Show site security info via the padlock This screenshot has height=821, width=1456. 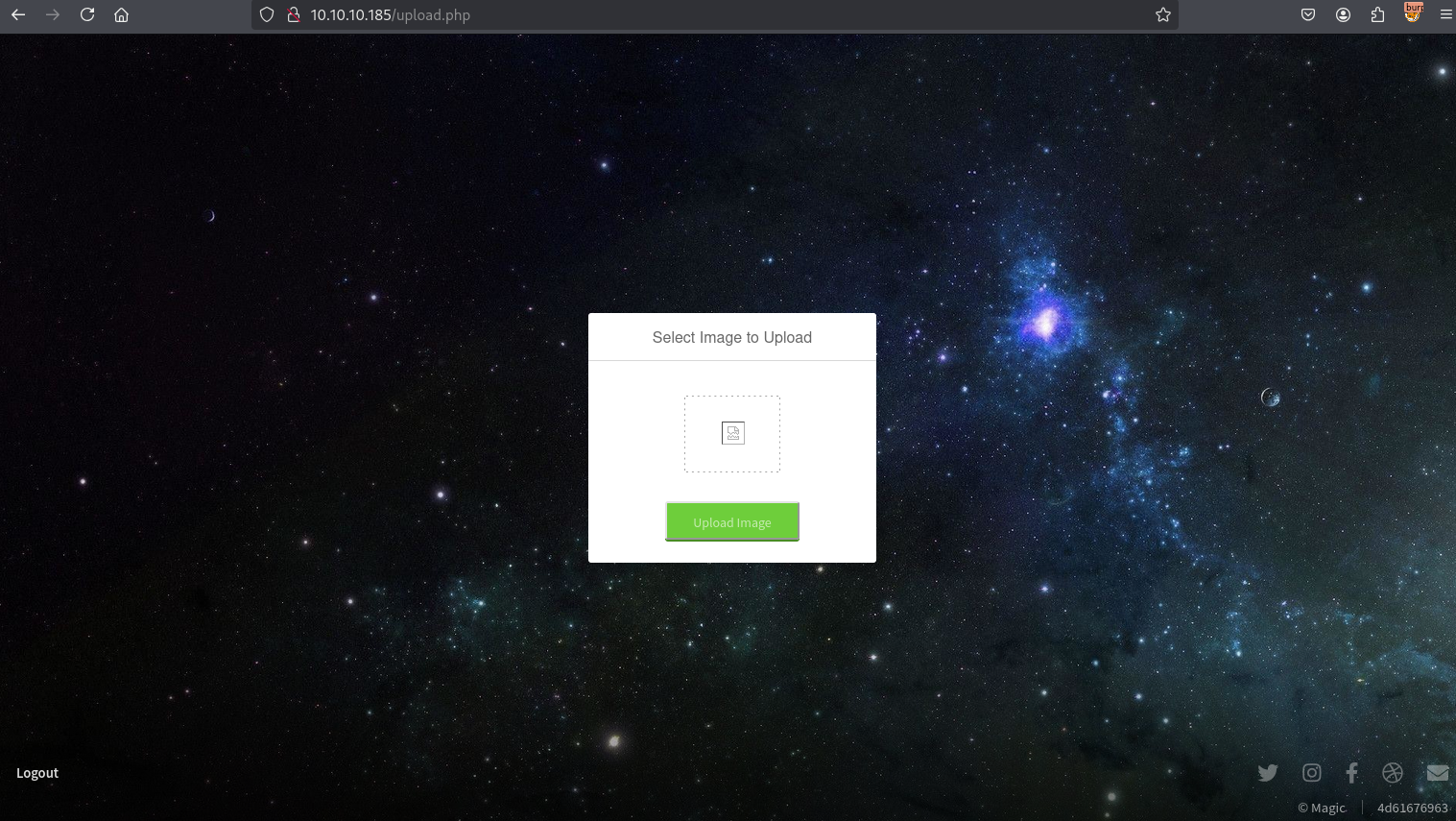point(294,14)
